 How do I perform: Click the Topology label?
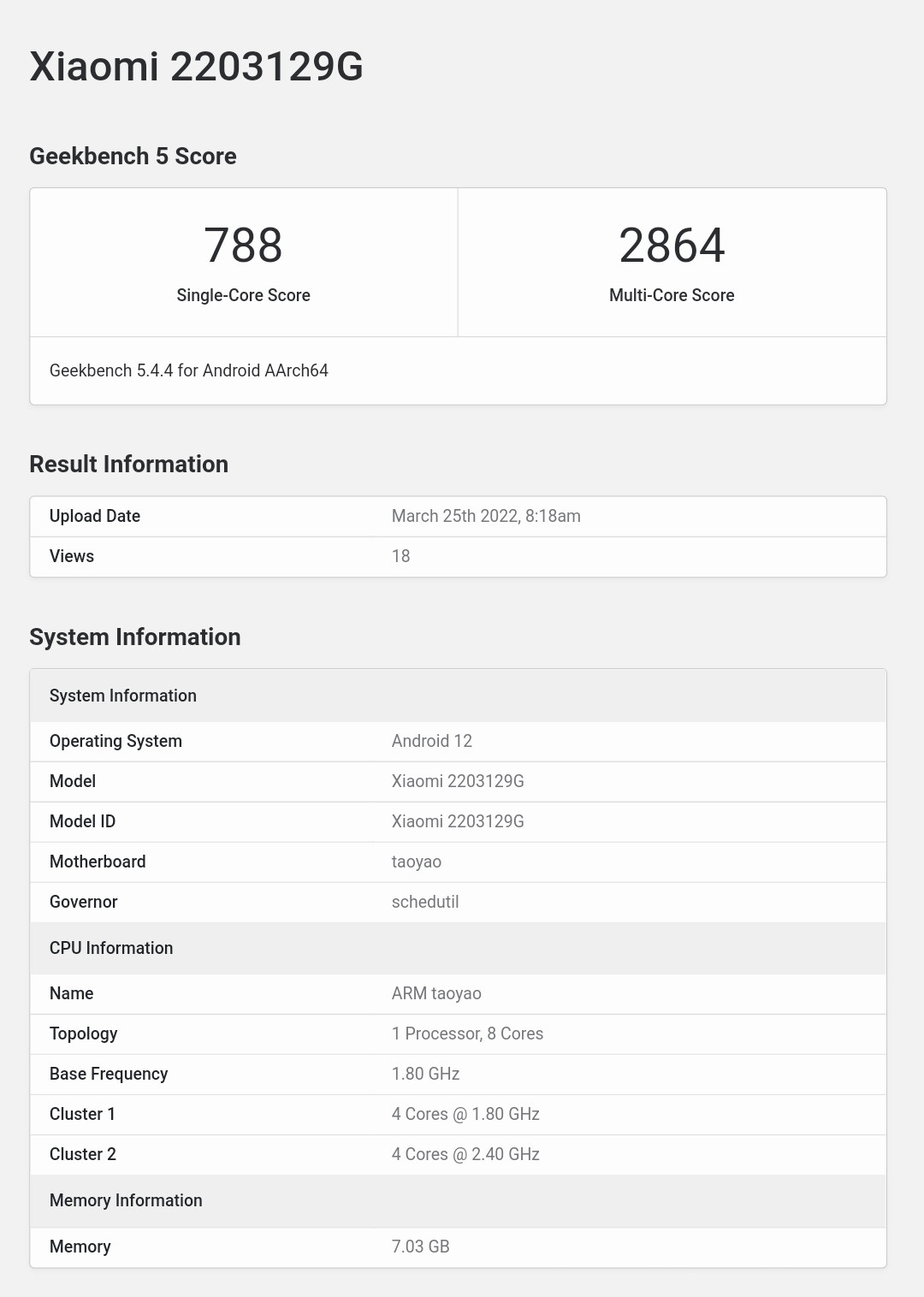pos(84,1033)
